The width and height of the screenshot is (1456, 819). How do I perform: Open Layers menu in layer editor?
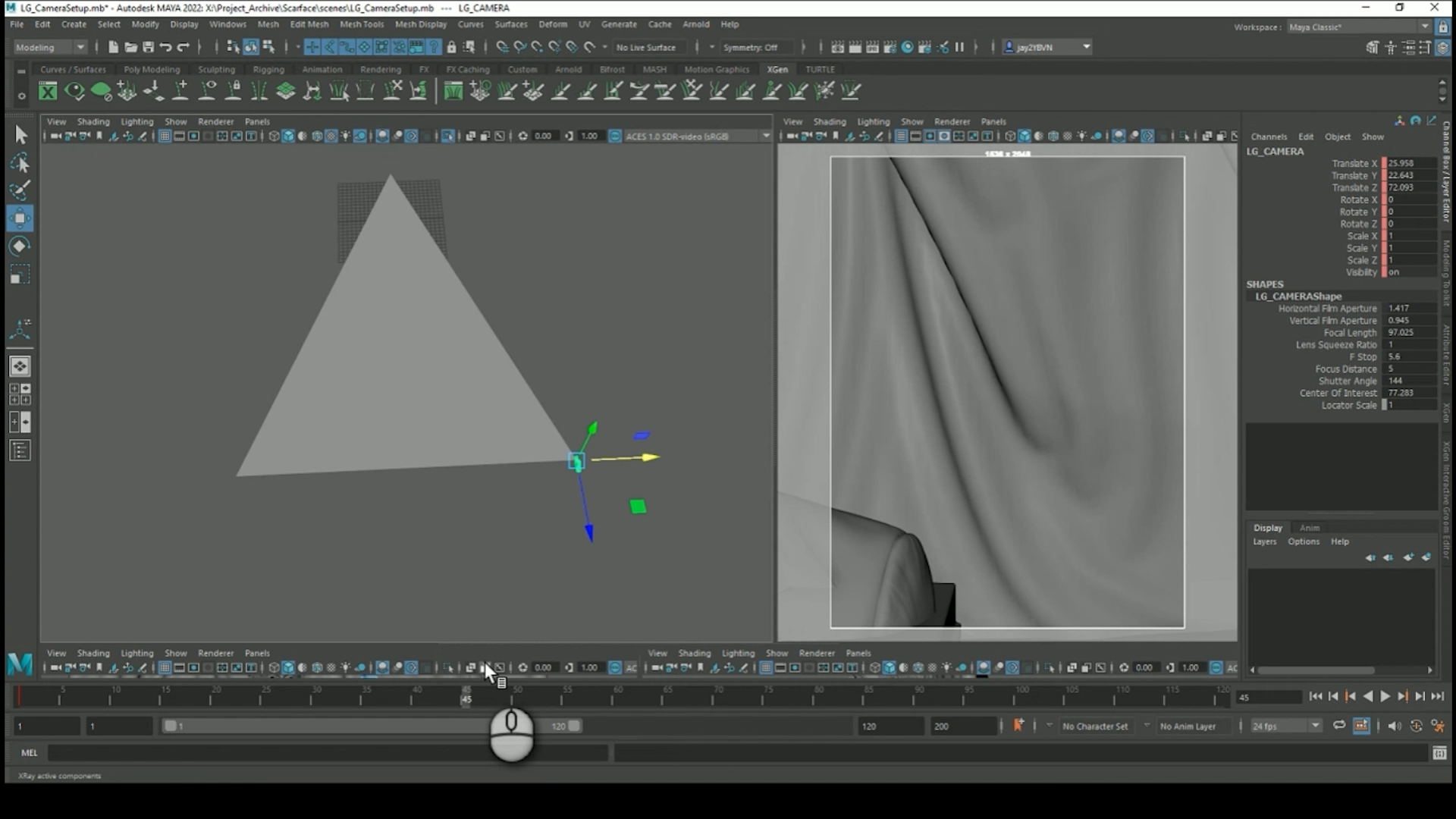click(1264, 541)
